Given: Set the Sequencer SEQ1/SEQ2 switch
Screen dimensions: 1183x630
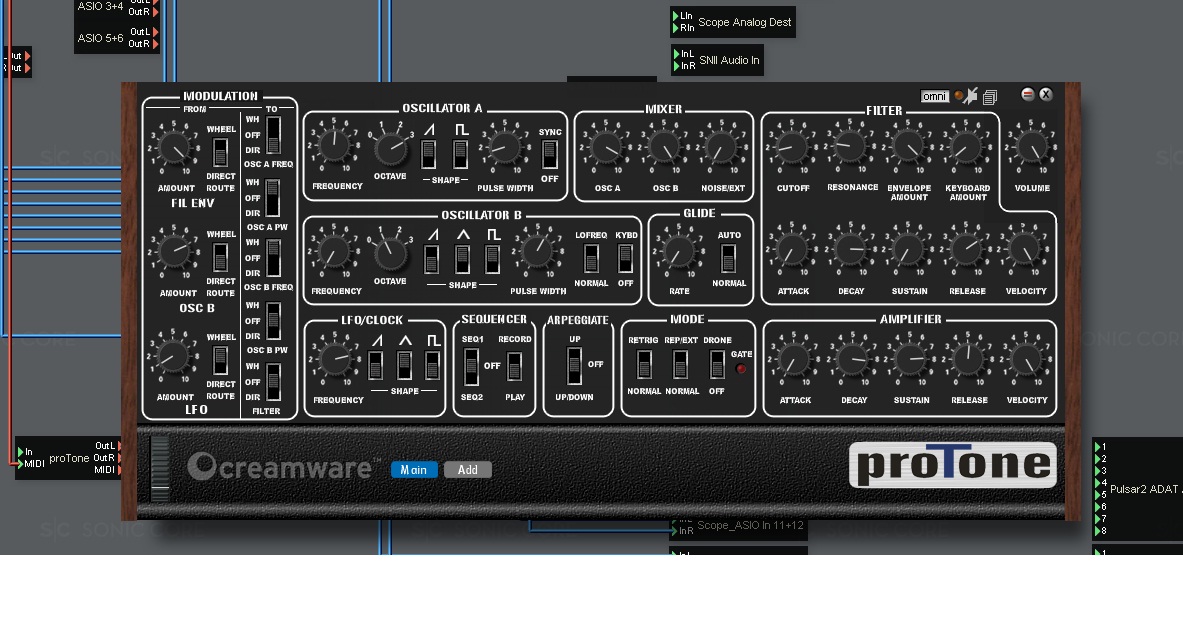Looking at the screenshot, I should coord(472,367).
